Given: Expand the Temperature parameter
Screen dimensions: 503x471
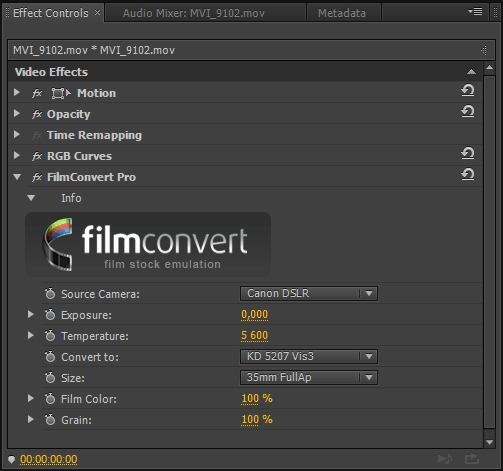Looking at the screenshot, I should click(31, 335).
